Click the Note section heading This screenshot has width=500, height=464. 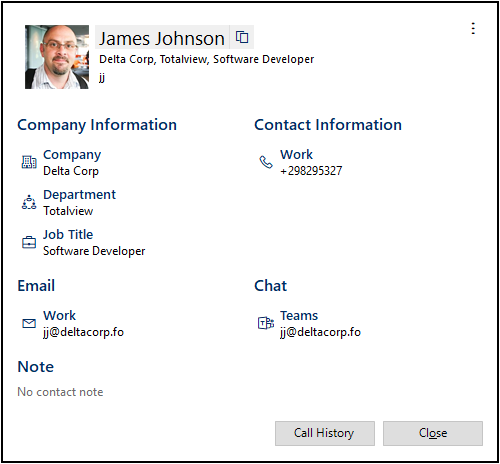[36, 367]
